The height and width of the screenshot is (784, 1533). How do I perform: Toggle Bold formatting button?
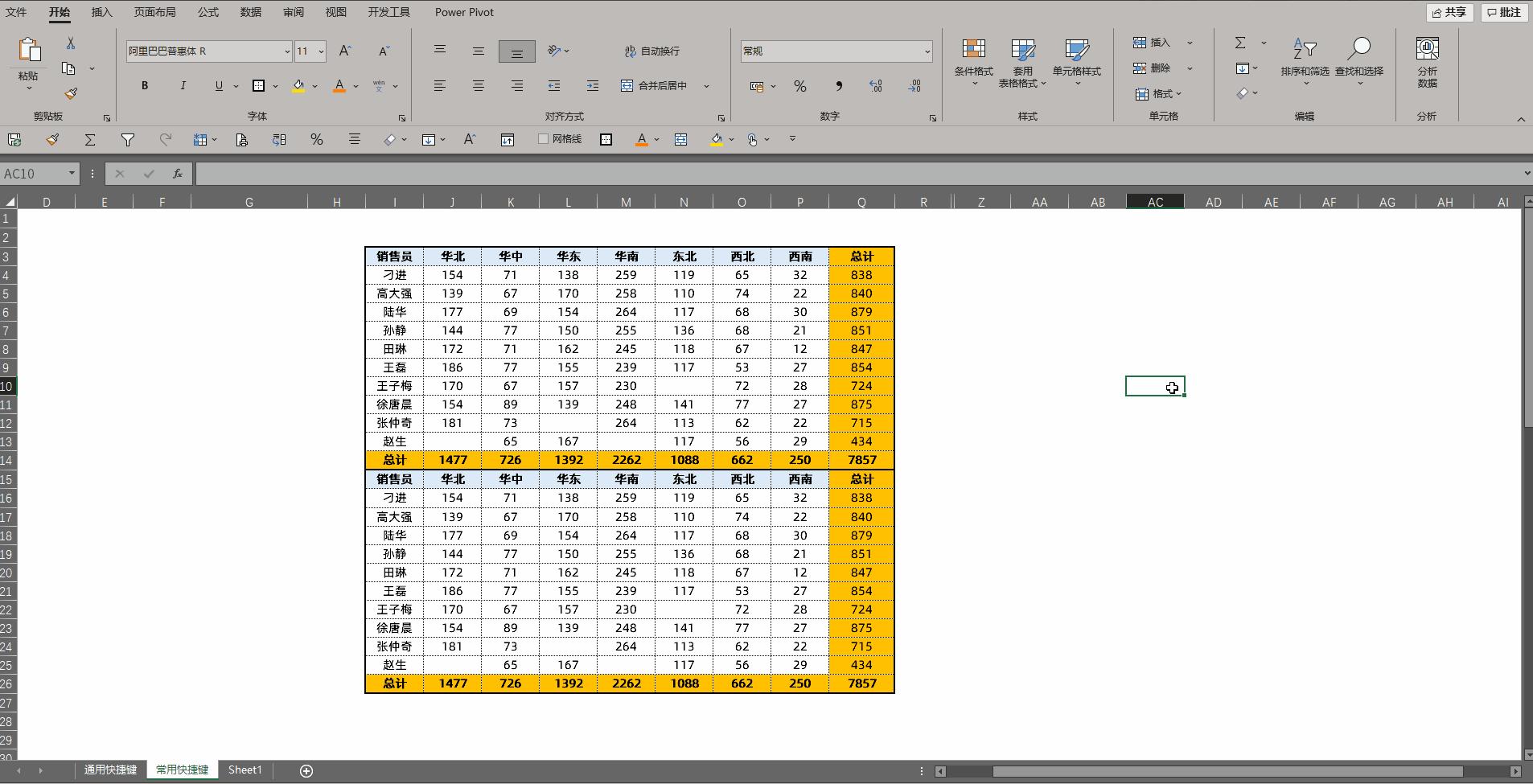tap(145, 85)
